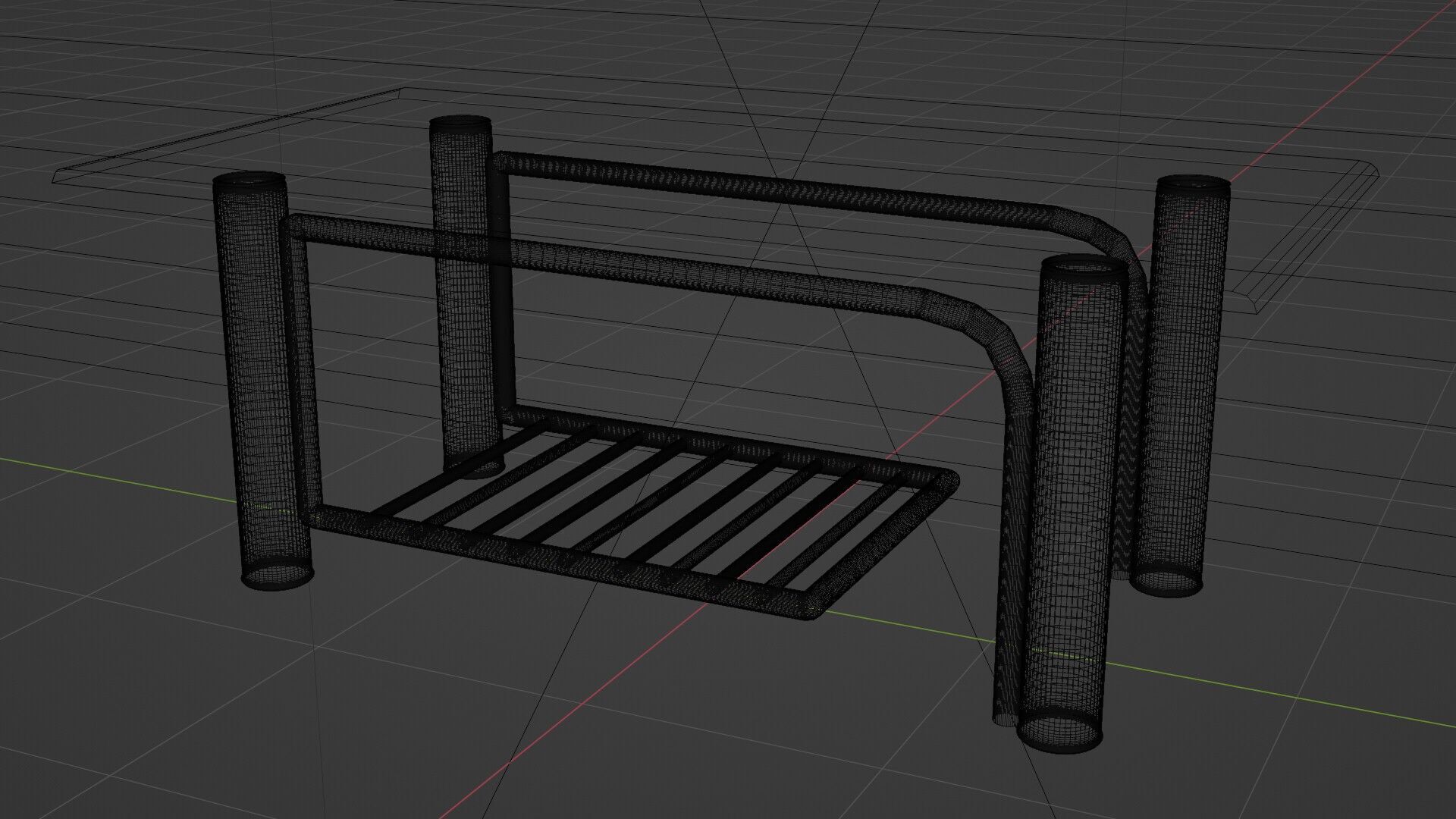Select the back-right vertical cylinder leg
Screen dimensions: 1456x819
[x=1183, y=379]
